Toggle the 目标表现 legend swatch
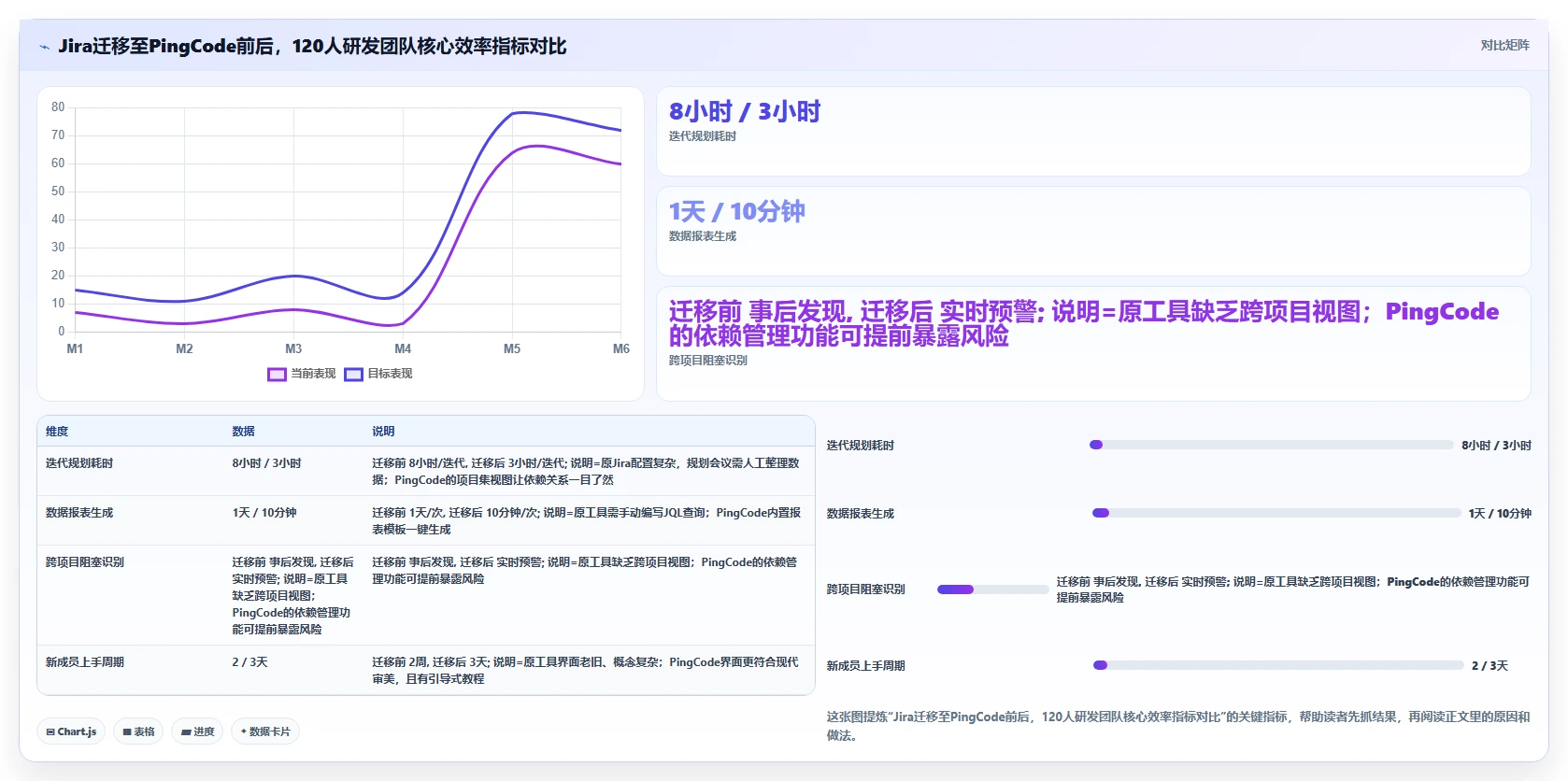 click(x=353, y=375)
